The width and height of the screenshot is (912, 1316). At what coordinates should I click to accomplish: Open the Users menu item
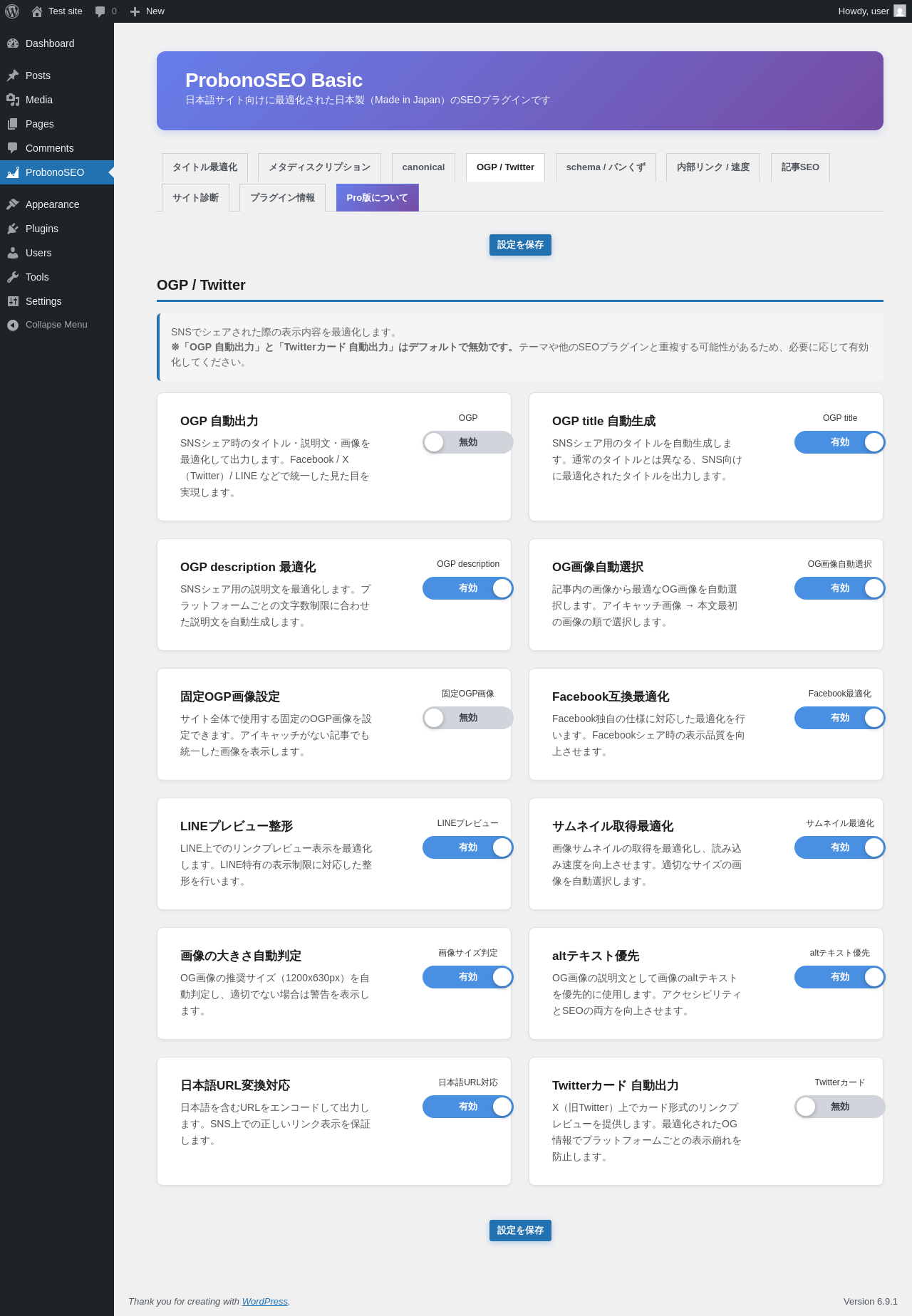57,253
